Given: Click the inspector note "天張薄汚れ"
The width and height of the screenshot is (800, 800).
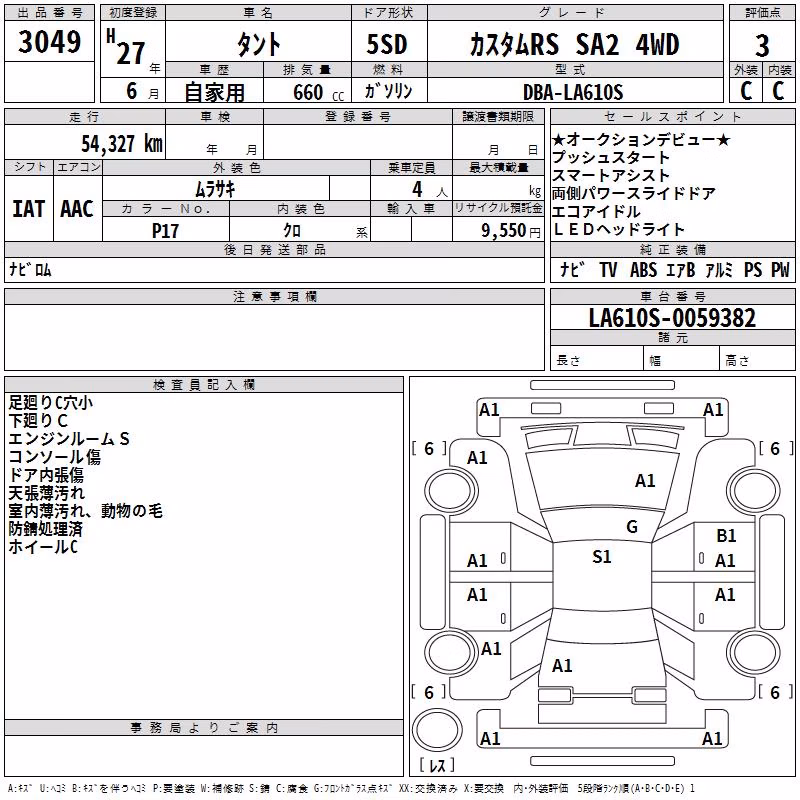Looking at the screenshot, I should click(x=46, y=493).
